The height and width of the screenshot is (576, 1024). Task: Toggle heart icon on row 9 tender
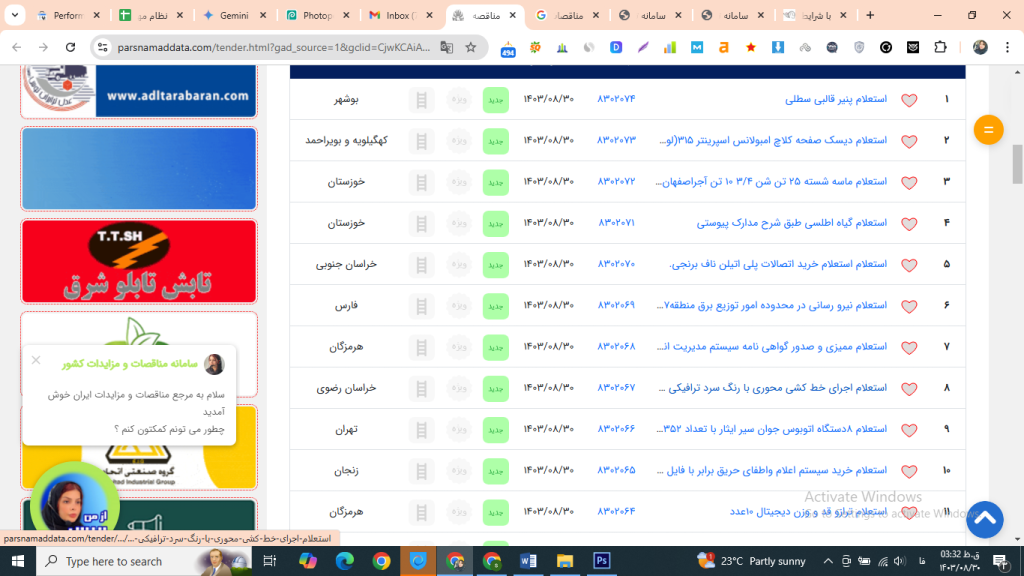click(909, 430)
